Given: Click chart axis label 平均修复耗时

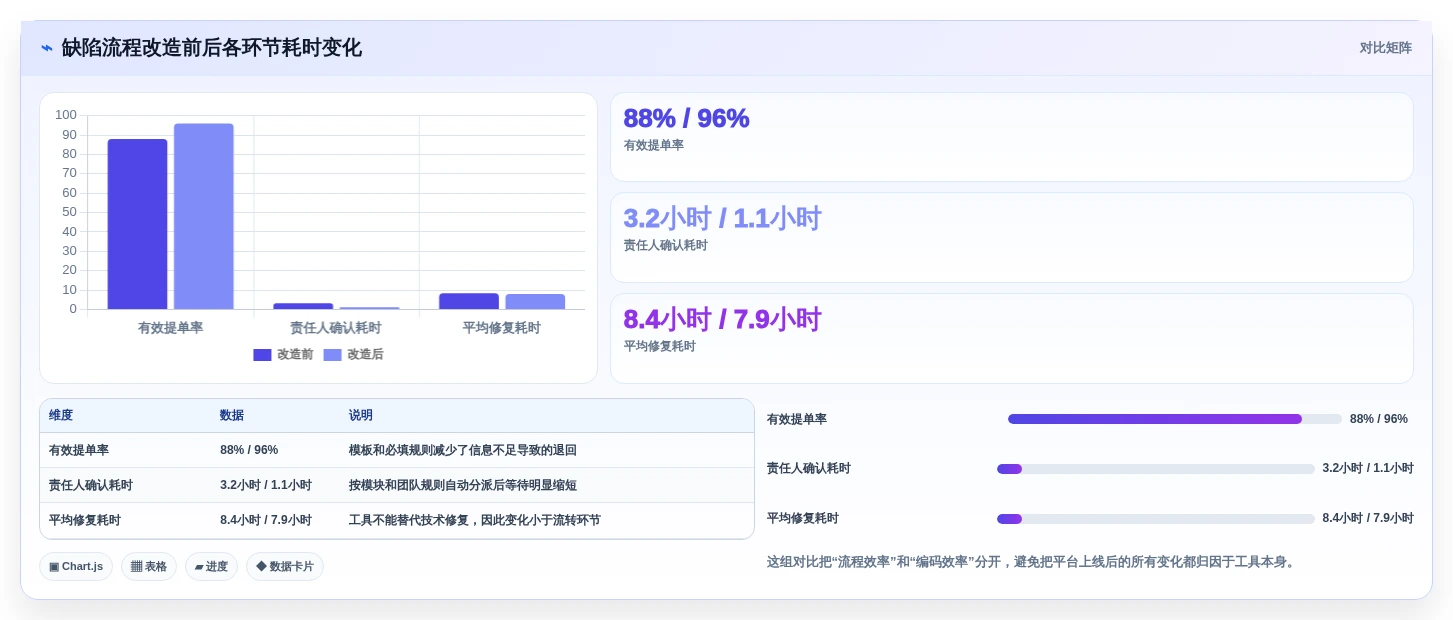Looking at the screenshot, I should point(501,328).
